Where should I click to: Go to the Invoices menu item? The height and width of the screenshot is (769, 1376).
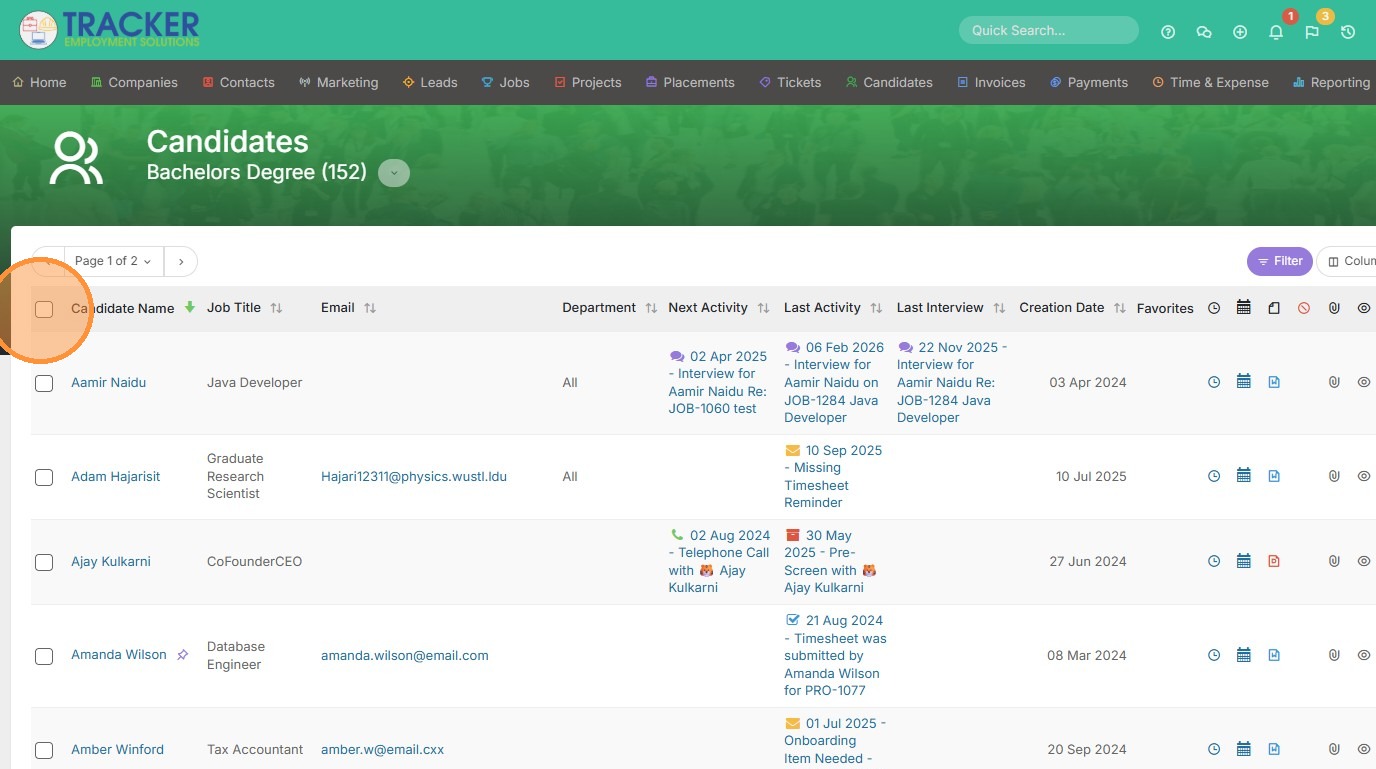point(991,82)
